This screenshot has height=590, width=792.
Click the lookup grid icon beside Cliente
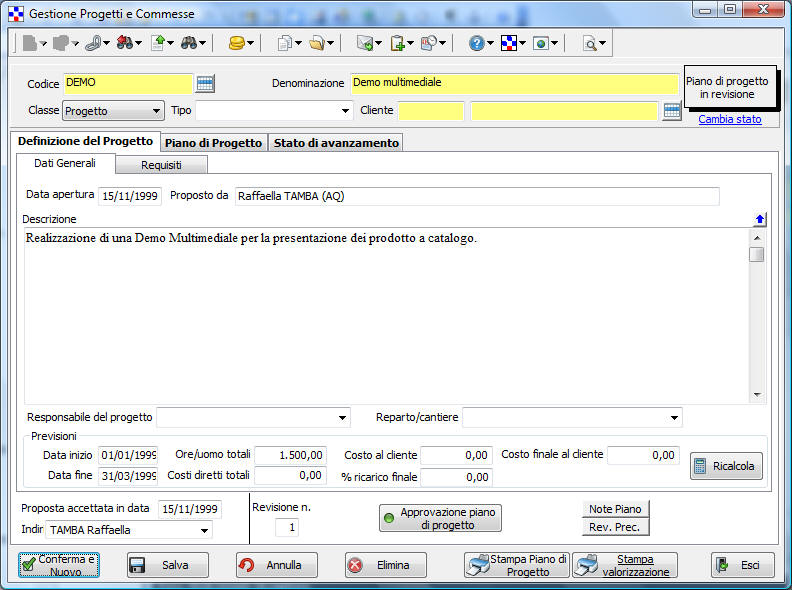(672, 111)
